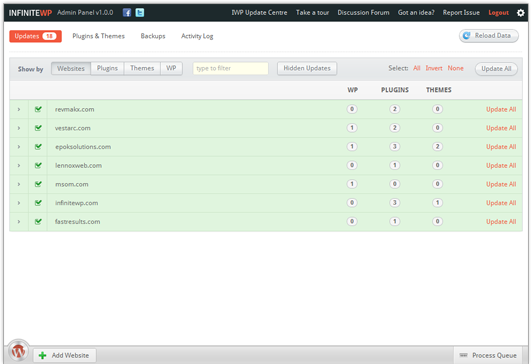This screenshot has width=531, height=364.
Task: Update All for epoksolutions.com
Action: point(501,147)
